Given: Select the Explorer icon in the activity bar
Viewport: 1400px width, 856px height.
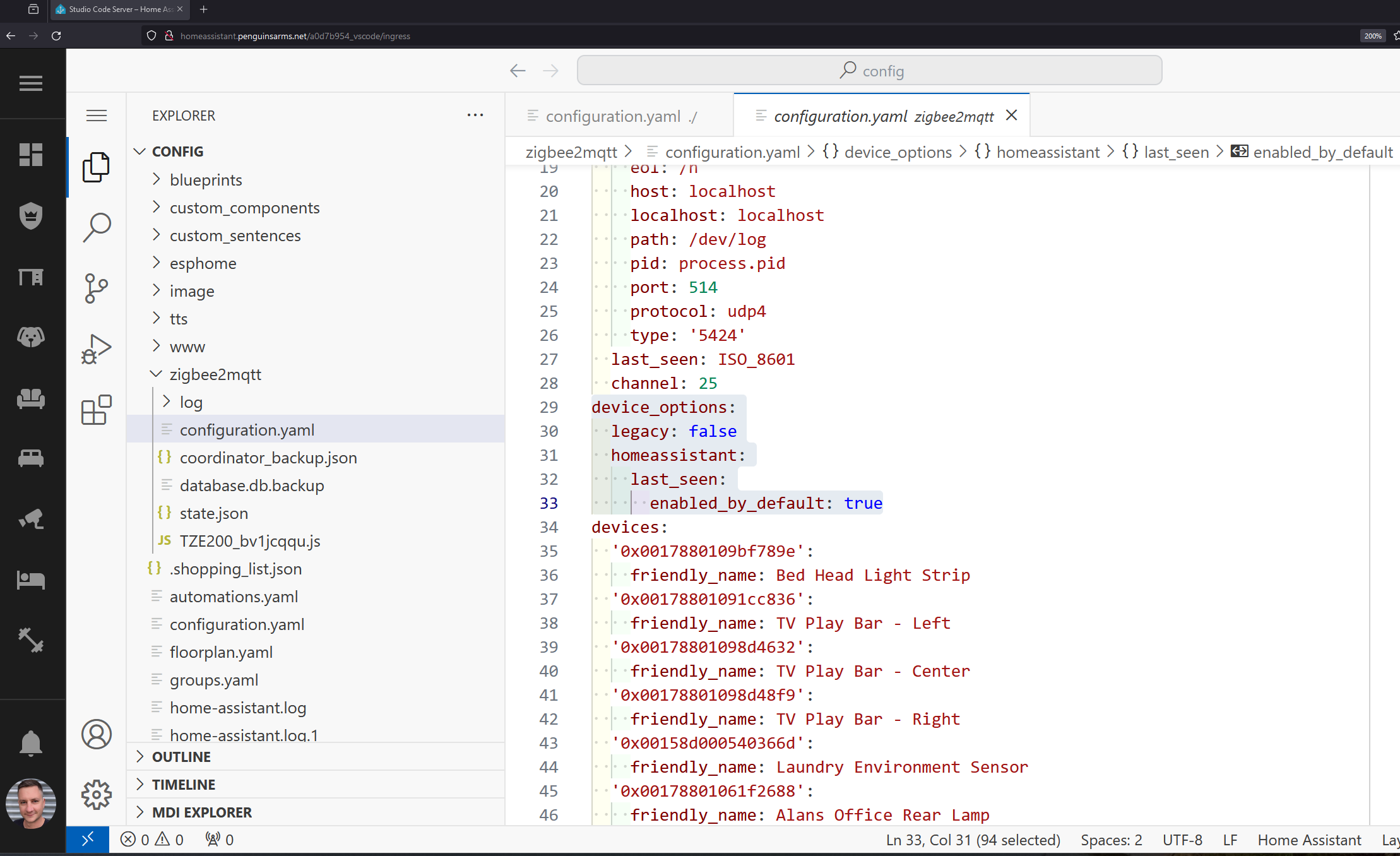Looking at the screenshot, I should (x=96, y=167).
